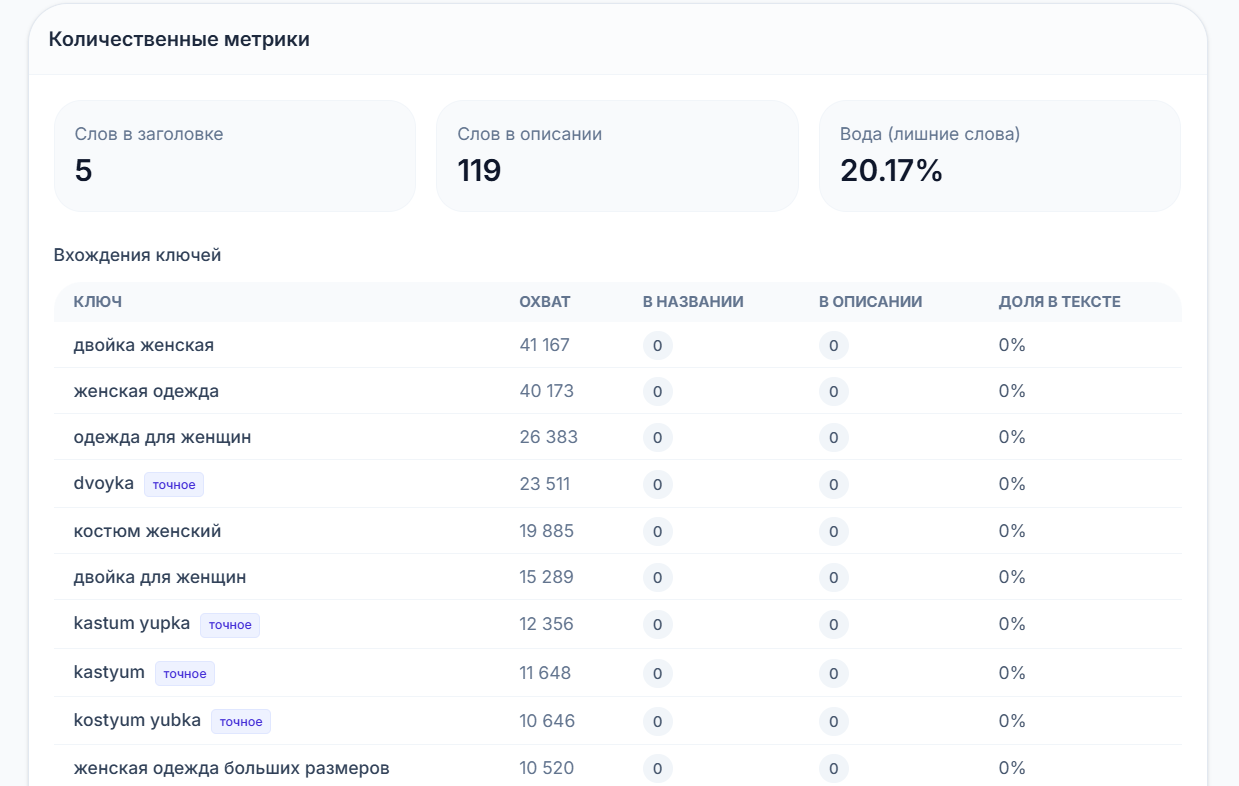This screenshot has width=1239, height=786.
Task: Click description count badge for 'двойка для женщин'
Action: (834, 577)
